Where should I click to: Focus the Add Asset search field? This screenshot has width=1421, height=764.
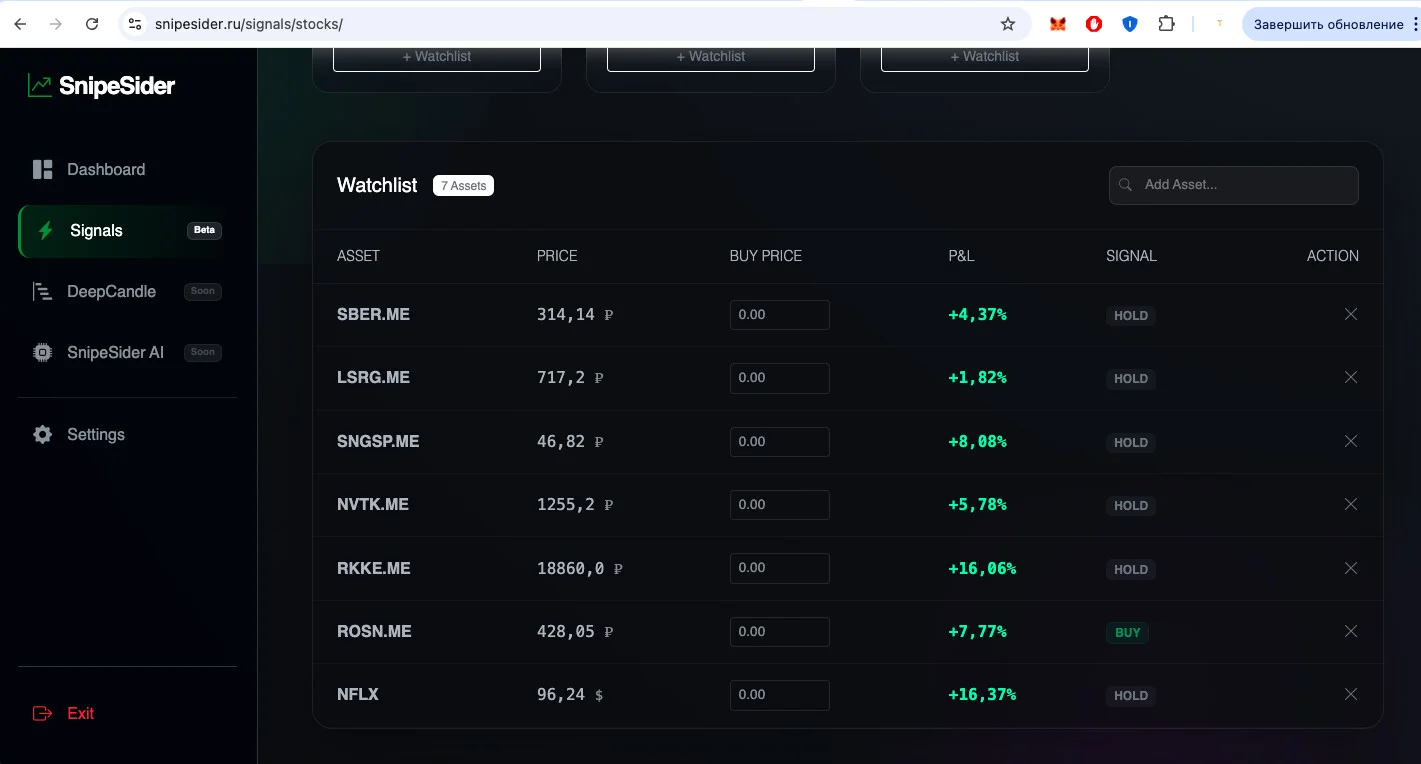[x=1234, y=185]
